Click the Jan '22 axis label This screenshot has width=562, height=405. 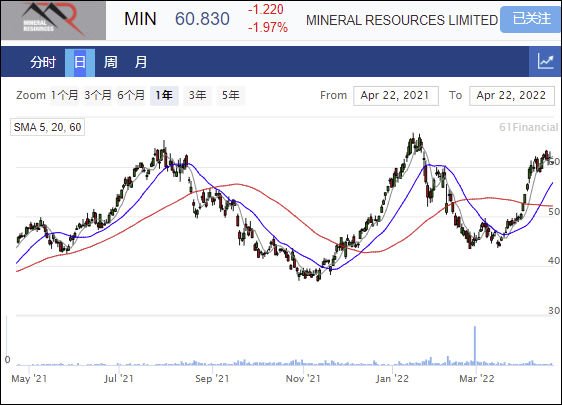pyautogui.click(x=392, y=379)
